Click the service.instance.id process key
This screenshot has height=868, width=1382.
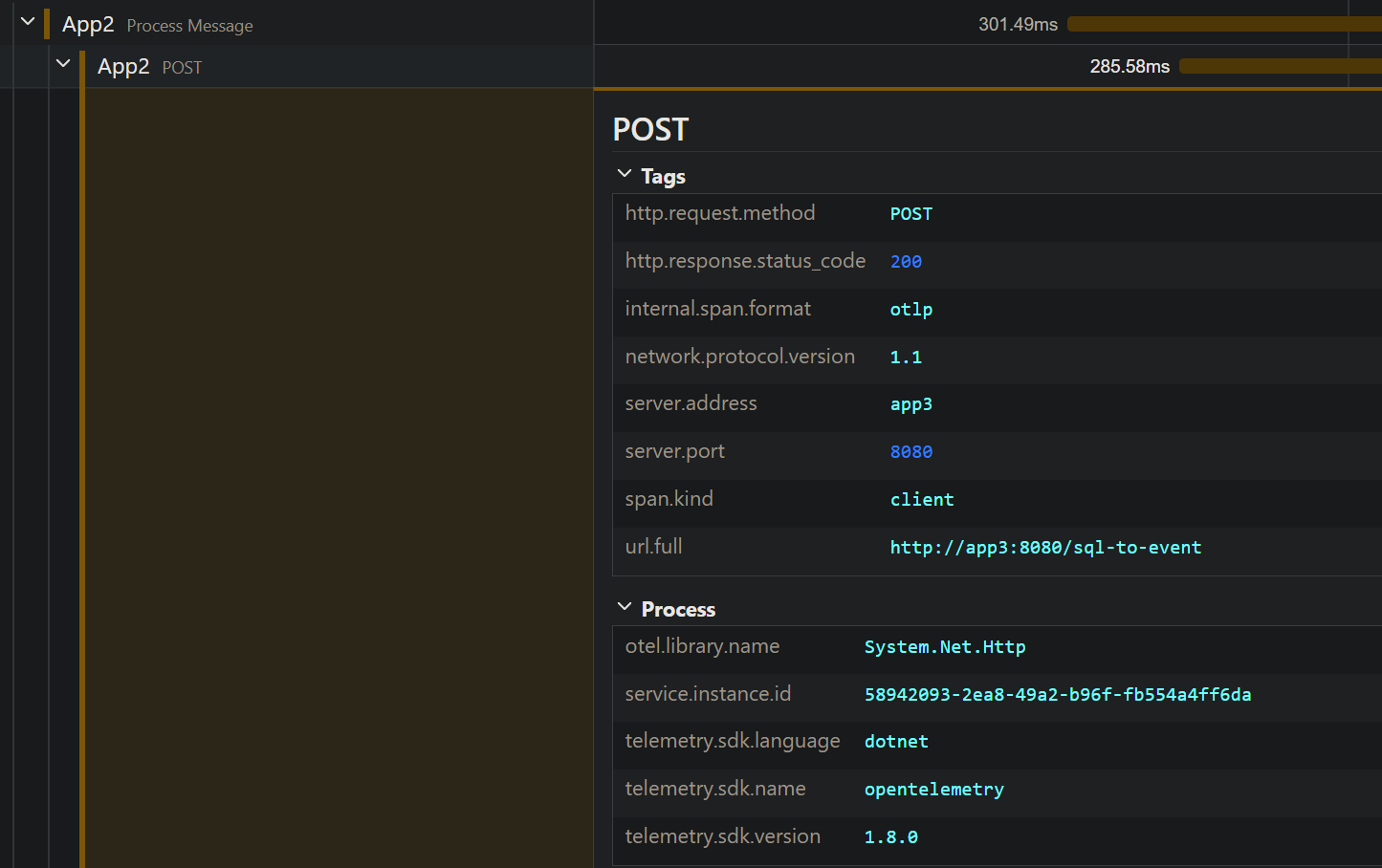[708, 694]
